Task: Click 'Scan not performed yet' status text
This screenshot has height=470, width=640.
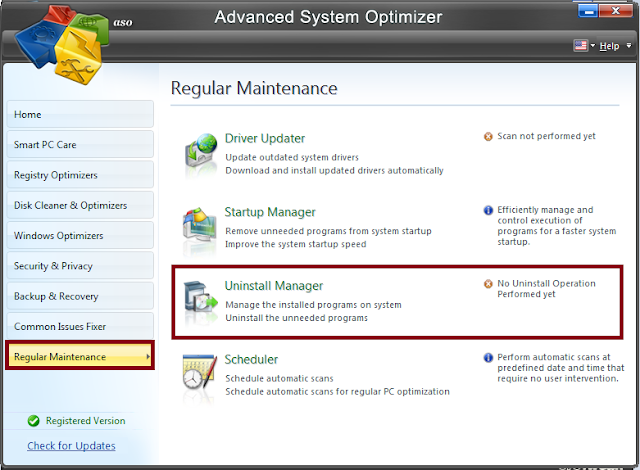Action: click(x=546, y=136)
